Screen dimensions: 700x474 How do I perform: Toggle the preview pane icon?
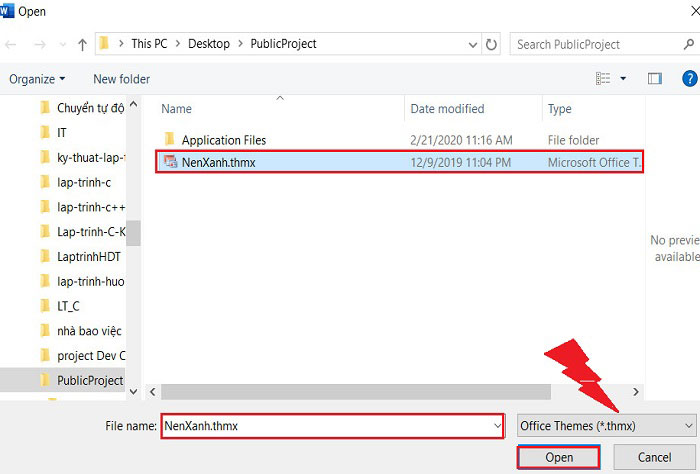[655, 78]
